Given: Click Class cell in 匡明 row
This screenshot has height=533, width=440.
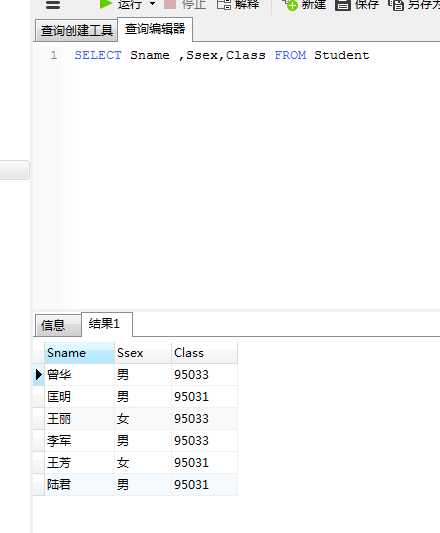Looking at the screenshot, I should [204, 397].
